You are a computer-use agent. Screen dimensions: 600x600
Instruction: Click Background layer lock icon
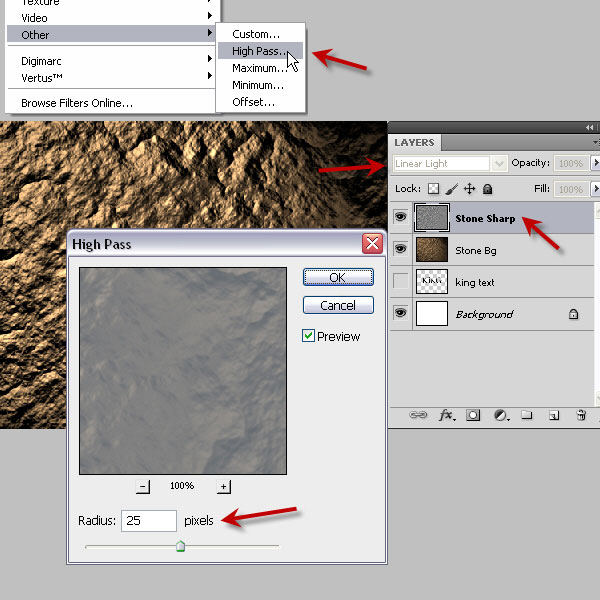(573, 314)
